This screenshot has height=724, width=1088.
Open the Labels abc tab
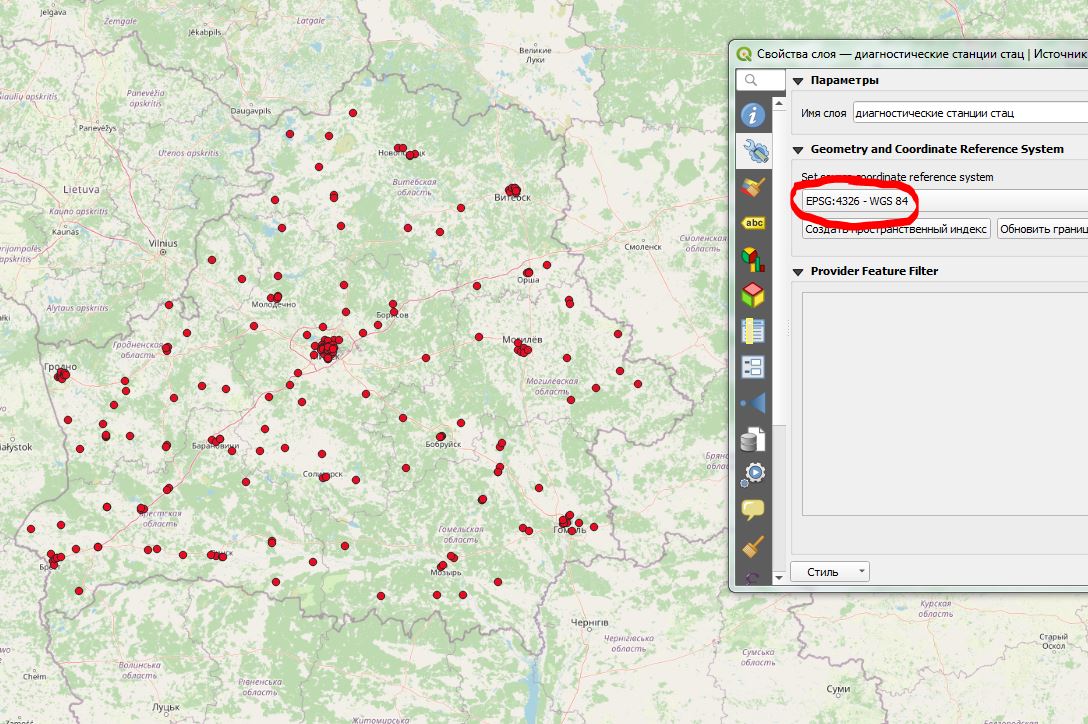[x=753, y=224]
